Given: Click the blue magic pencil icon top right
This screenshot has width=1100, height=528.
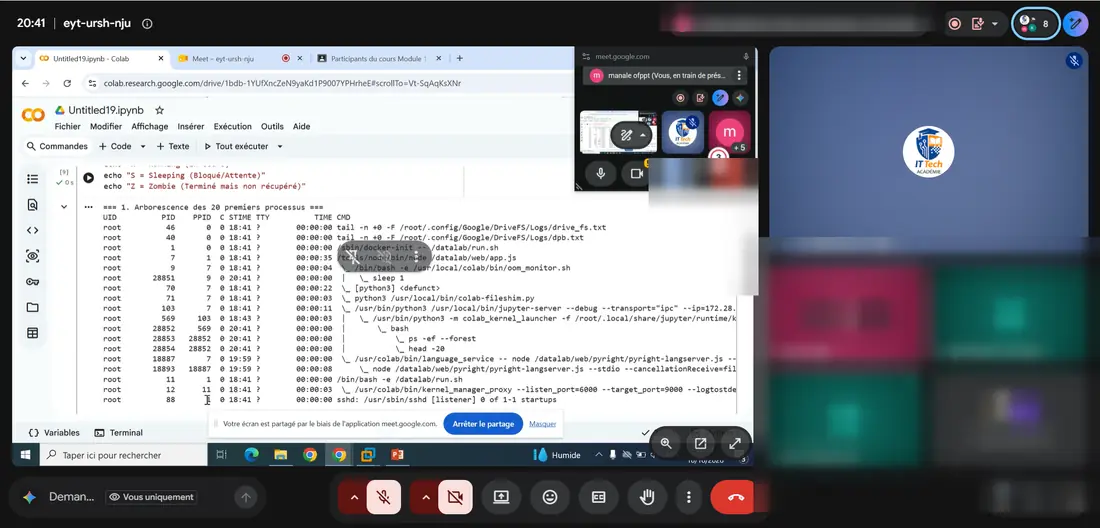Looking at the screenshot, I should click(1075, 24).
